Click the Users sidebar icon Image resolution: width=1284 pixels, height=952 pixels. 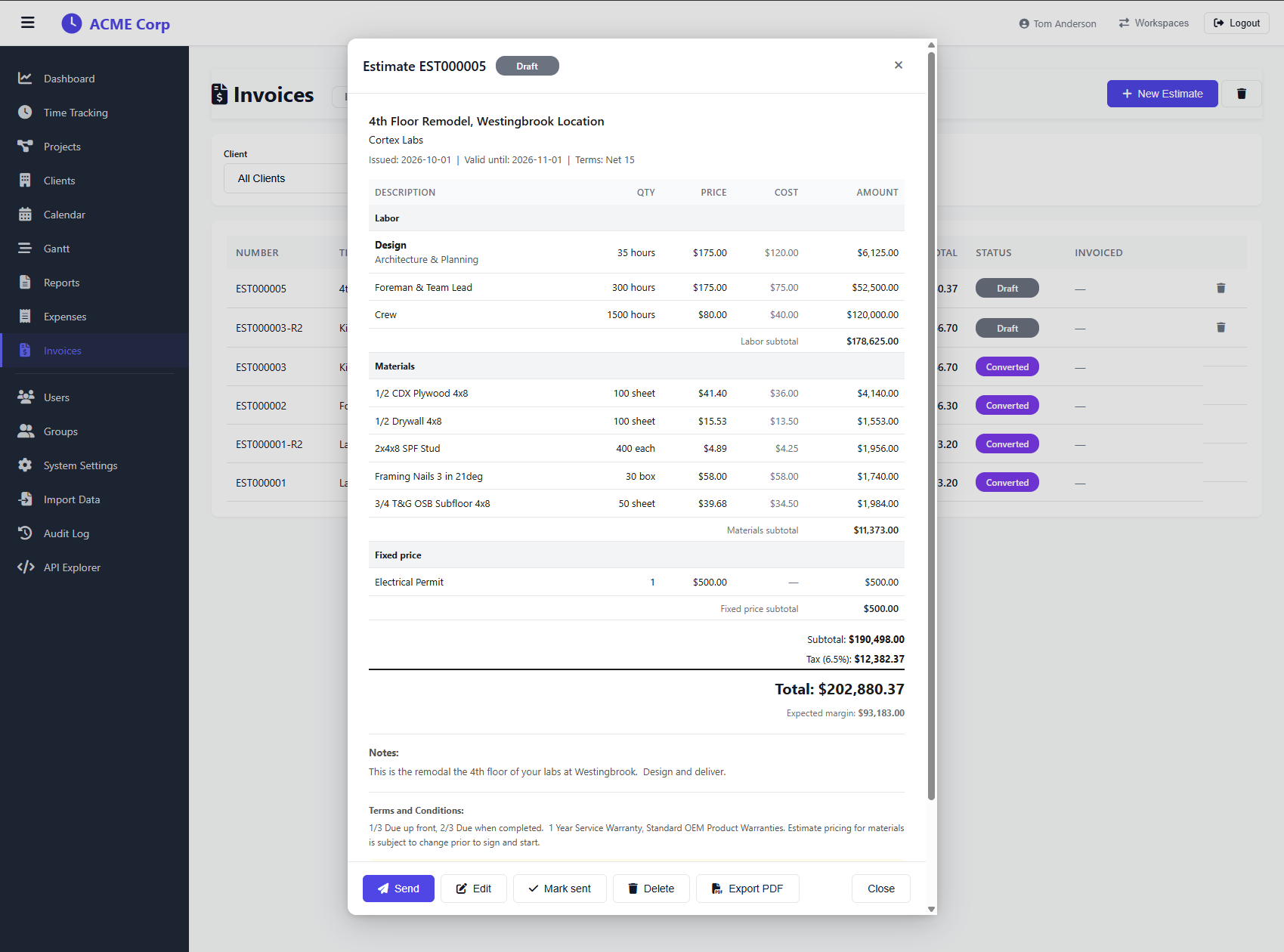26,397
